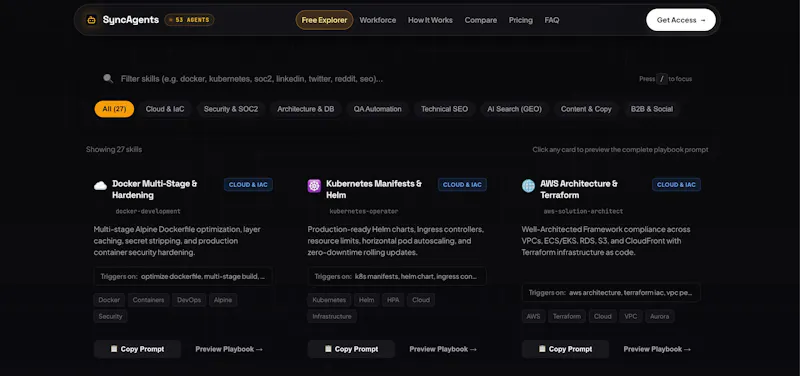Click the optimize dockerfile triggers box
The height and width of the screenshot is (376, 800).
183,277
